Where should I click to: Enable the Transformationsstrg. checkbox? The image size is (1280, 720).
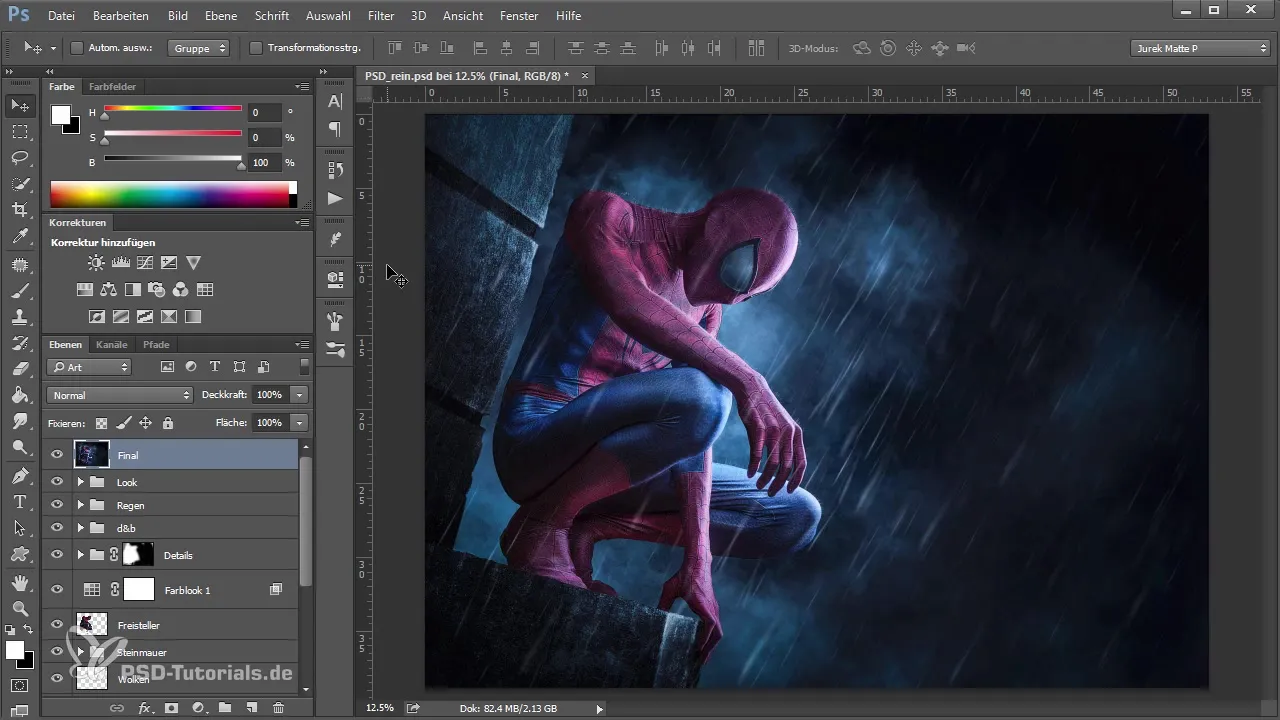coord(256,47)
